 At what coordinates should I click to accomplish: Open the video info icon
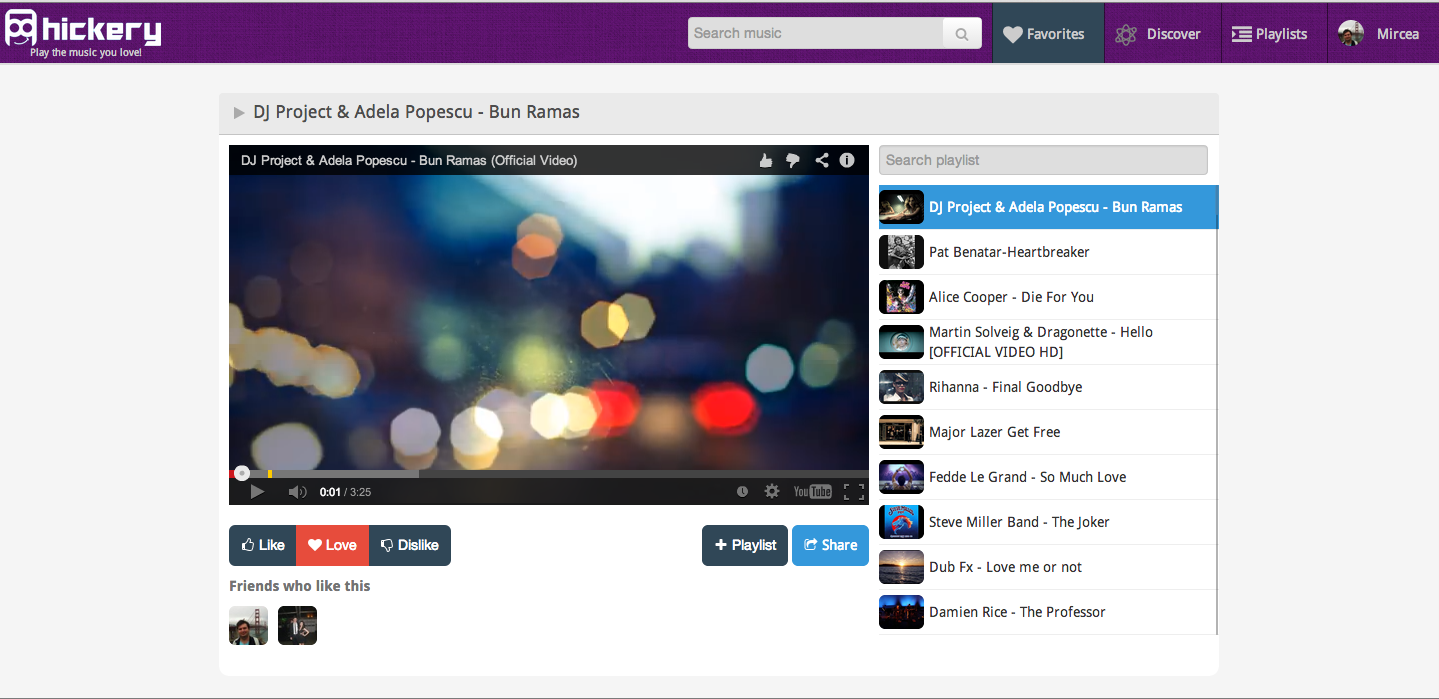847,160
